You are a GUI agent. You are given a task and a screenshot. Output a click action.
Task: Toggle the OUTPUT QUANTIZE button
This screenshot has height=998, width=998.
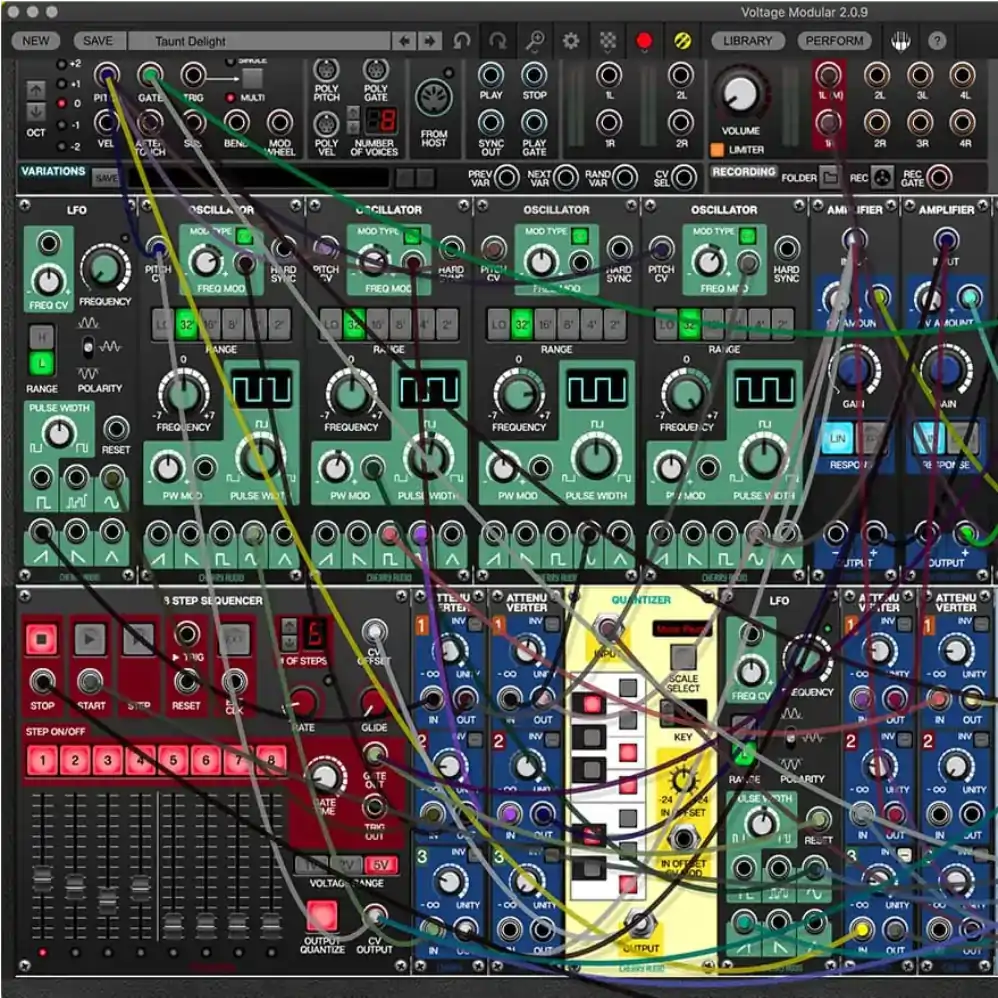[322, 916]
